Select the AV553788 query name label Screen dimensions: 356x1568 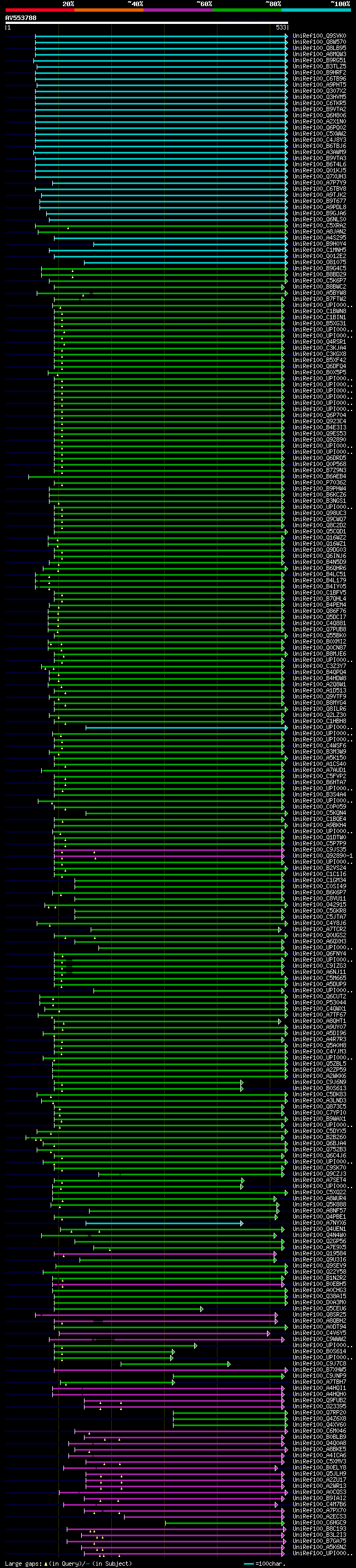coord(21,18)
